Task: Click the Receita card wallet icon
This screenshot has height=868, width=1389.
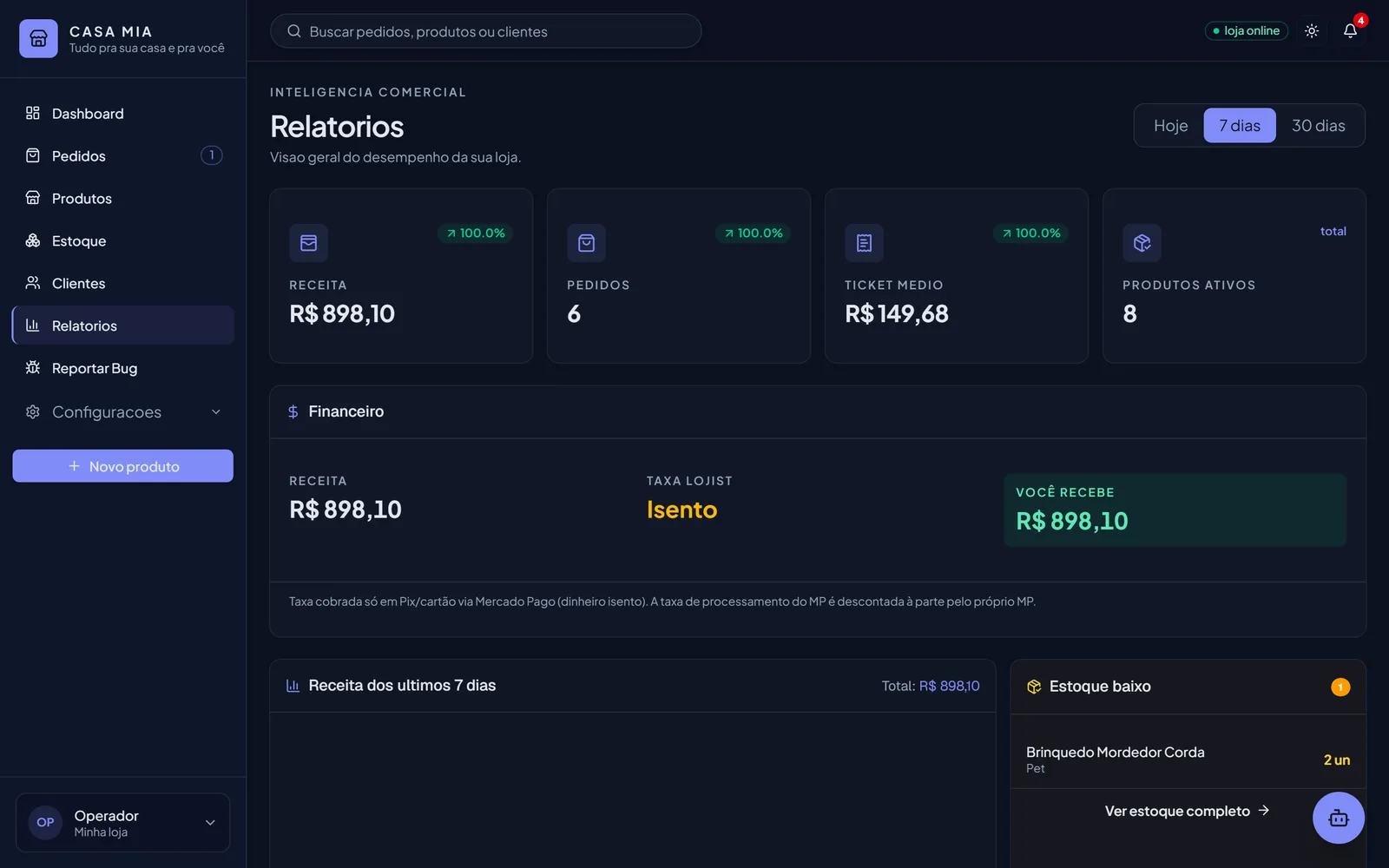Action: (308, 243)
